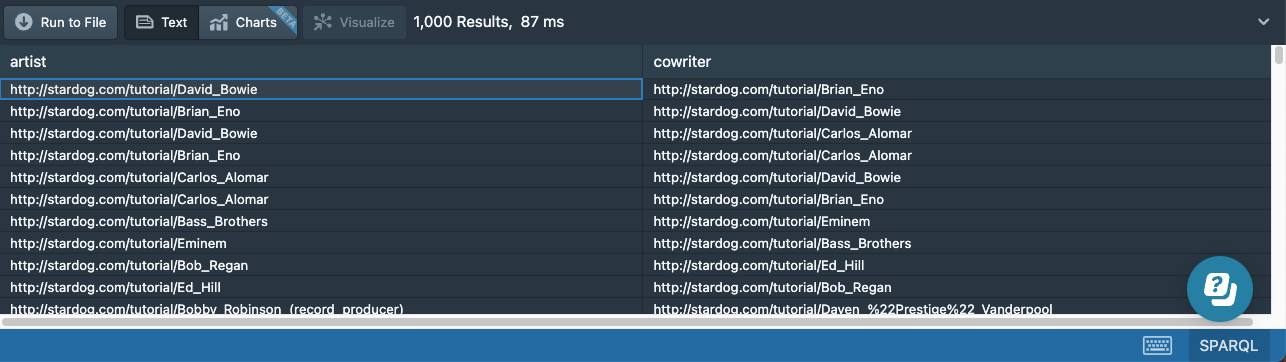
Task: Select artist Bass_Brothers cell
Action: pyautogui.click(x=321, y=221)
